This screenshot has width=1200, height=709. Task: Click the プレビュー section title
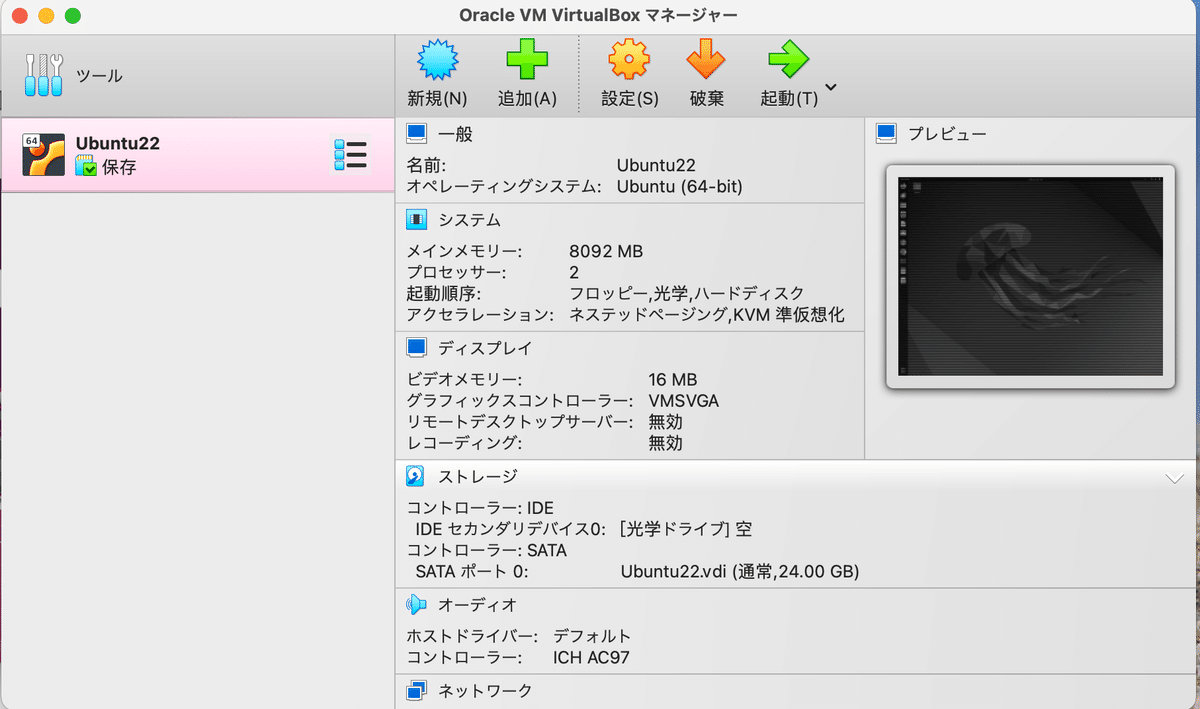coord(947,133)
